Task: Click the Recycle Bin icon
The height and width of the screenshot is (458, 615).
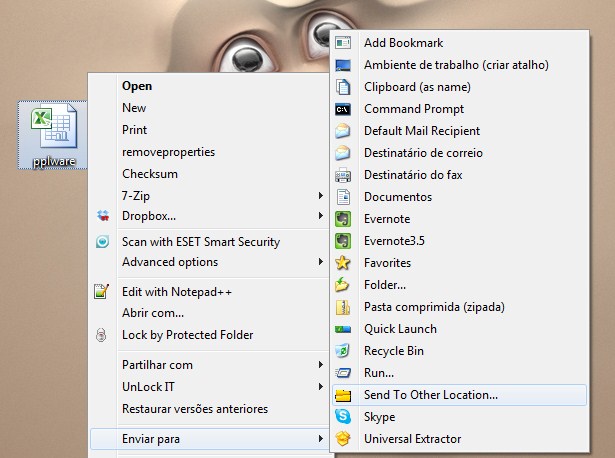Action: pos(343,351)
